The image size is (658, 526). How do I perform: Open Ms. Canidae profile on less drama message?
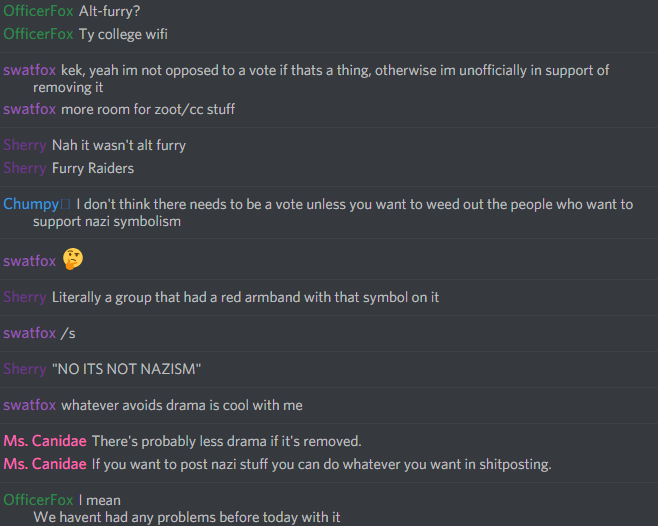click(45, 441)
